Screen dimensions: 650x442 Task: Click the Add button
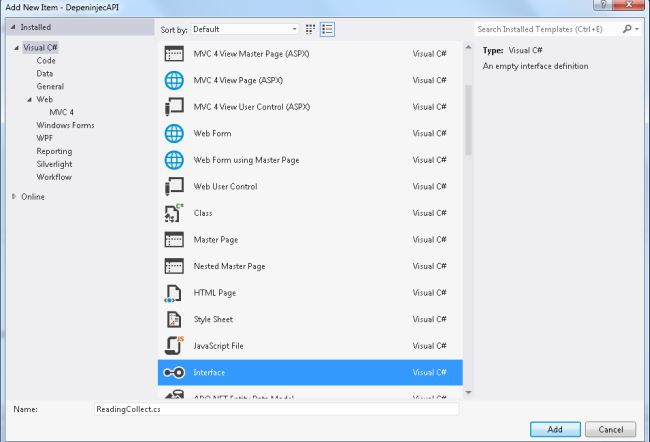(x=555, y=430)
